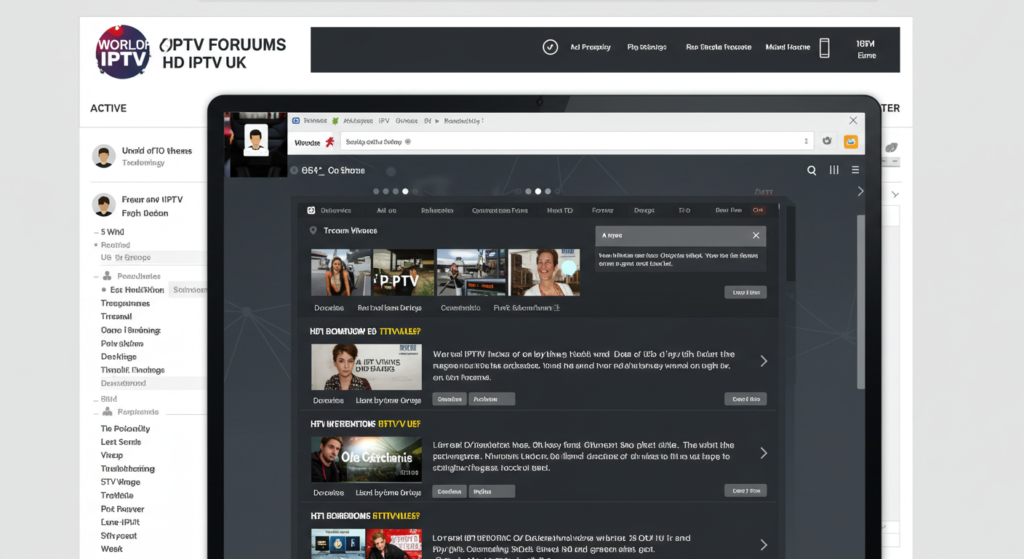Image resolution: width=1024 pixels, height=559 pixels.
Task: Collapse the first people group in sidebar tree
Action: [x=96, y=277]
